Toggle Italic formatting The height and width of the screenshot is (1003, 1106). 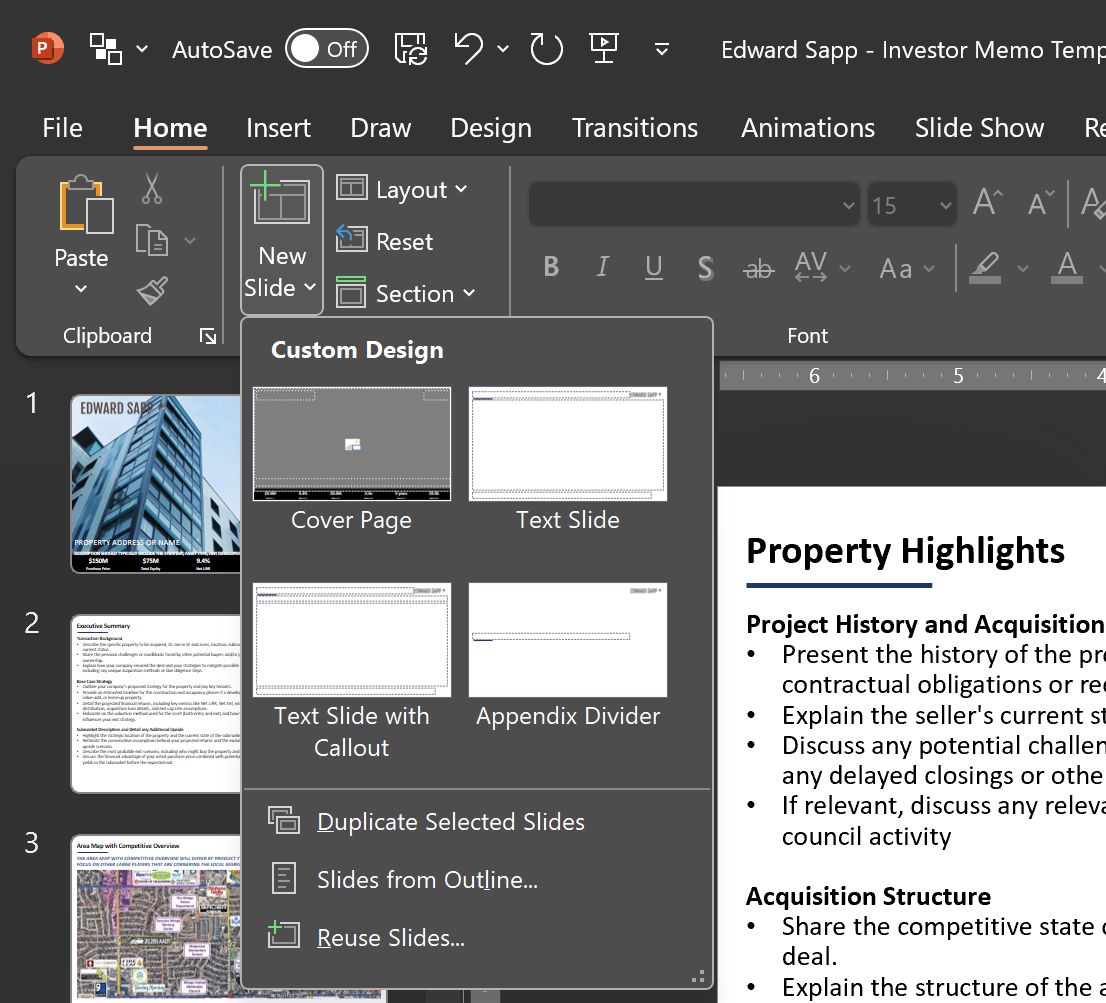(602, 267)
